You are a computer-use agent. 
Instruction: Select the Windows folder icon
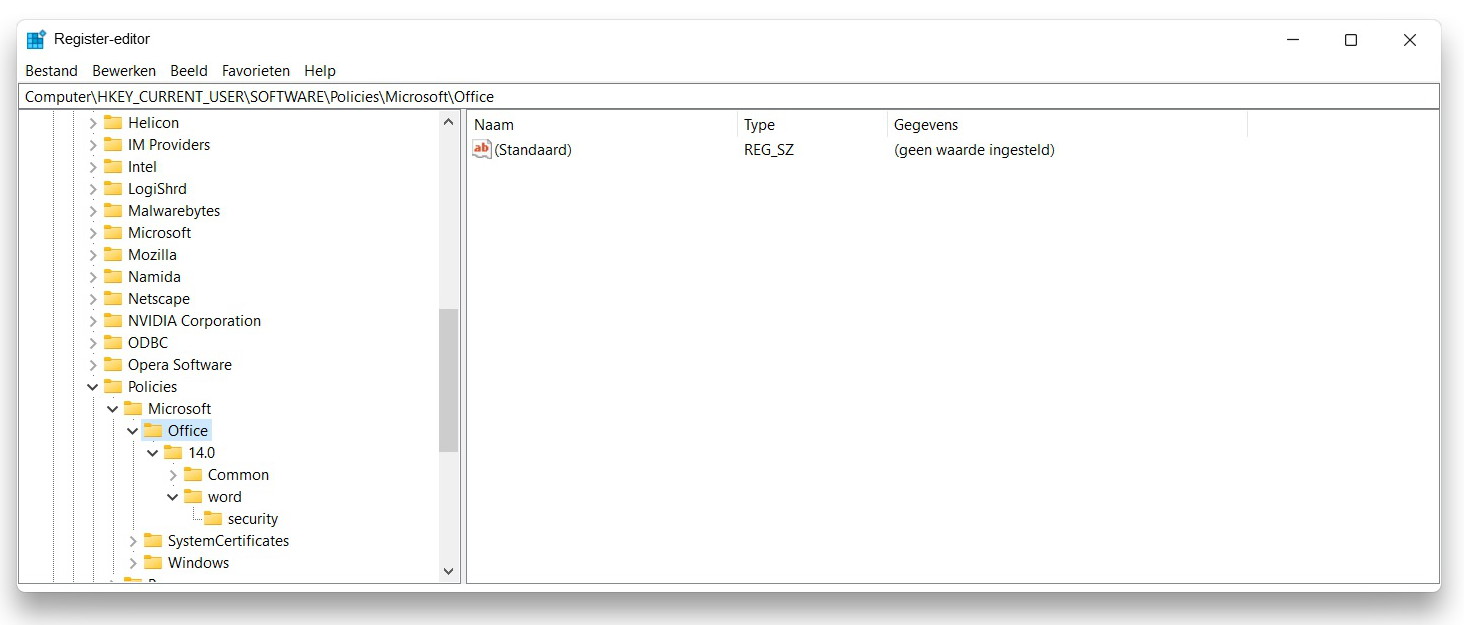pos(153,563)
